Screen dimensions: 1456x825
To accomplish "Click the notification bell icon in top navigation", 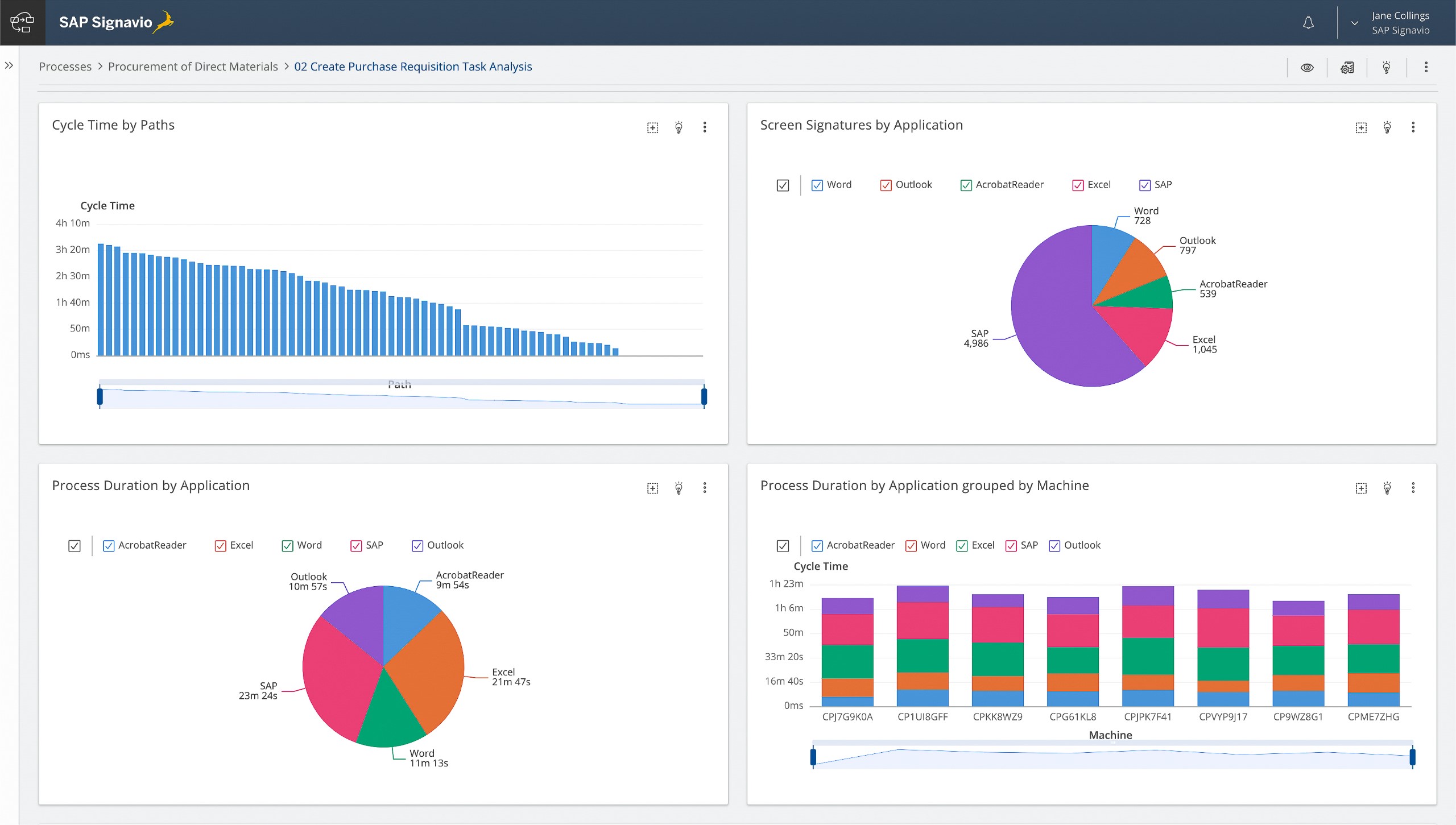I will (1308, 22).
